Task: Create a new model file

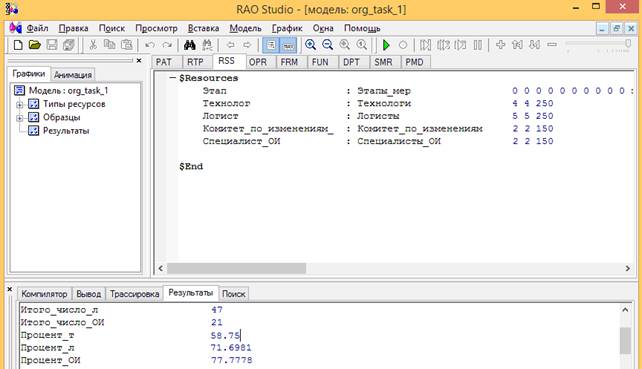Action: (x=18, y=45)
